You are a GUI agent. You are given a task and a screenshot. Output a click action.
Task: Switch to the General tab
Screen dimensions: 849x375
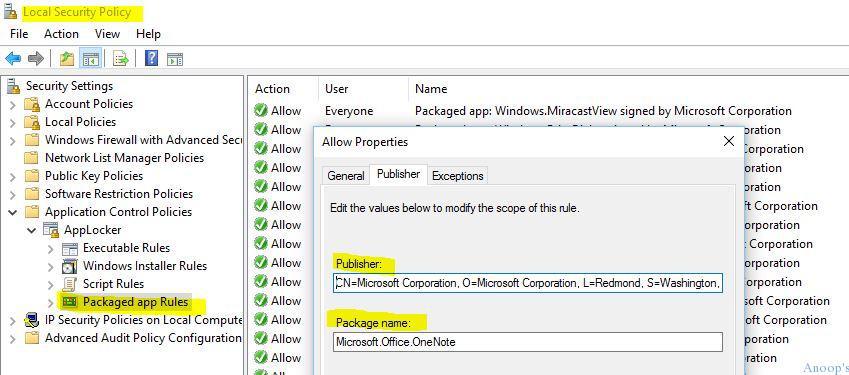click(x=345, y=176)
